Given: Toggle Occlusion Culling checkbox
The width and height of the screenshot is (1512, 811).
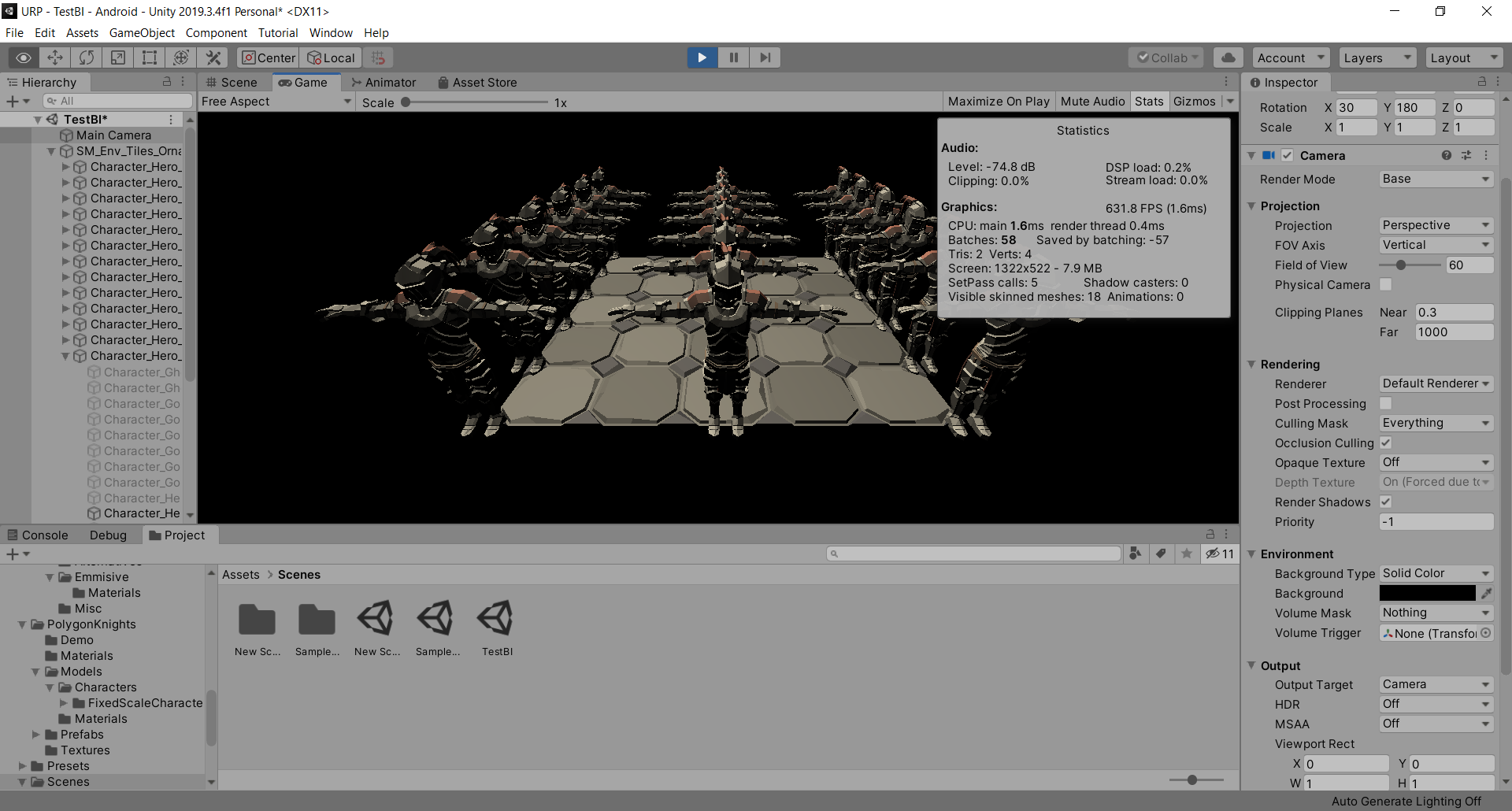Looking at the screenshot, I should [1386, 443].
